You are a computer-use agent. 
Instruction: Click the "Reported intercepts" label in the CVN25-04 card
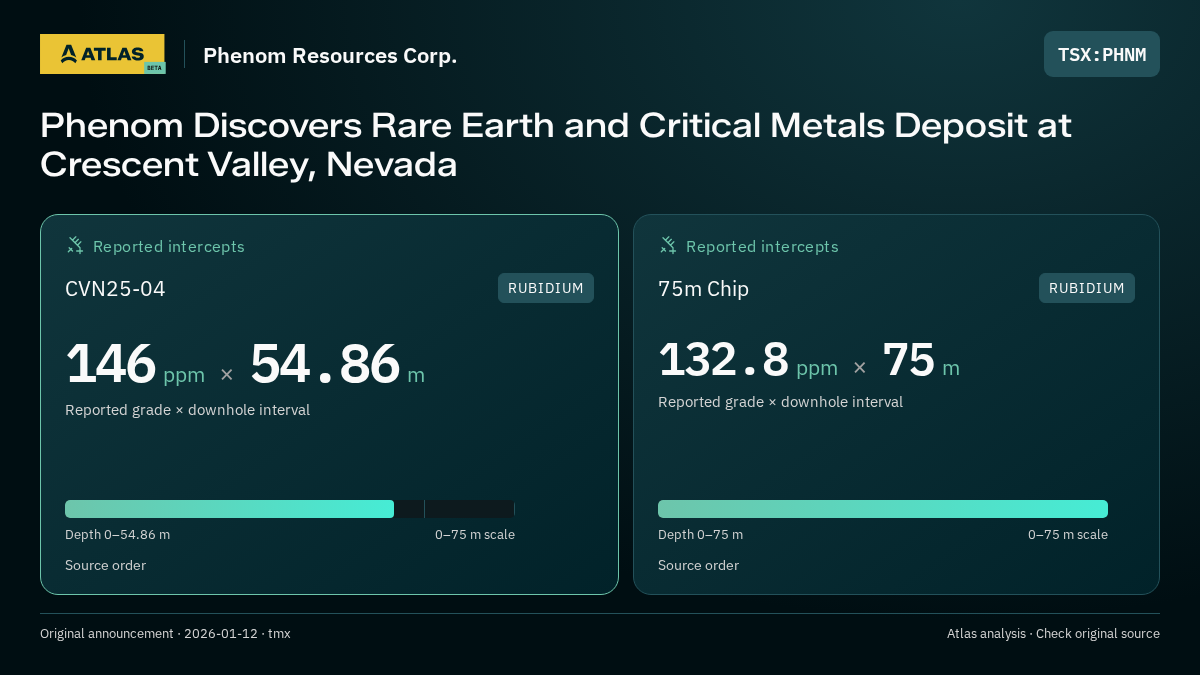[x=169, y=246]
